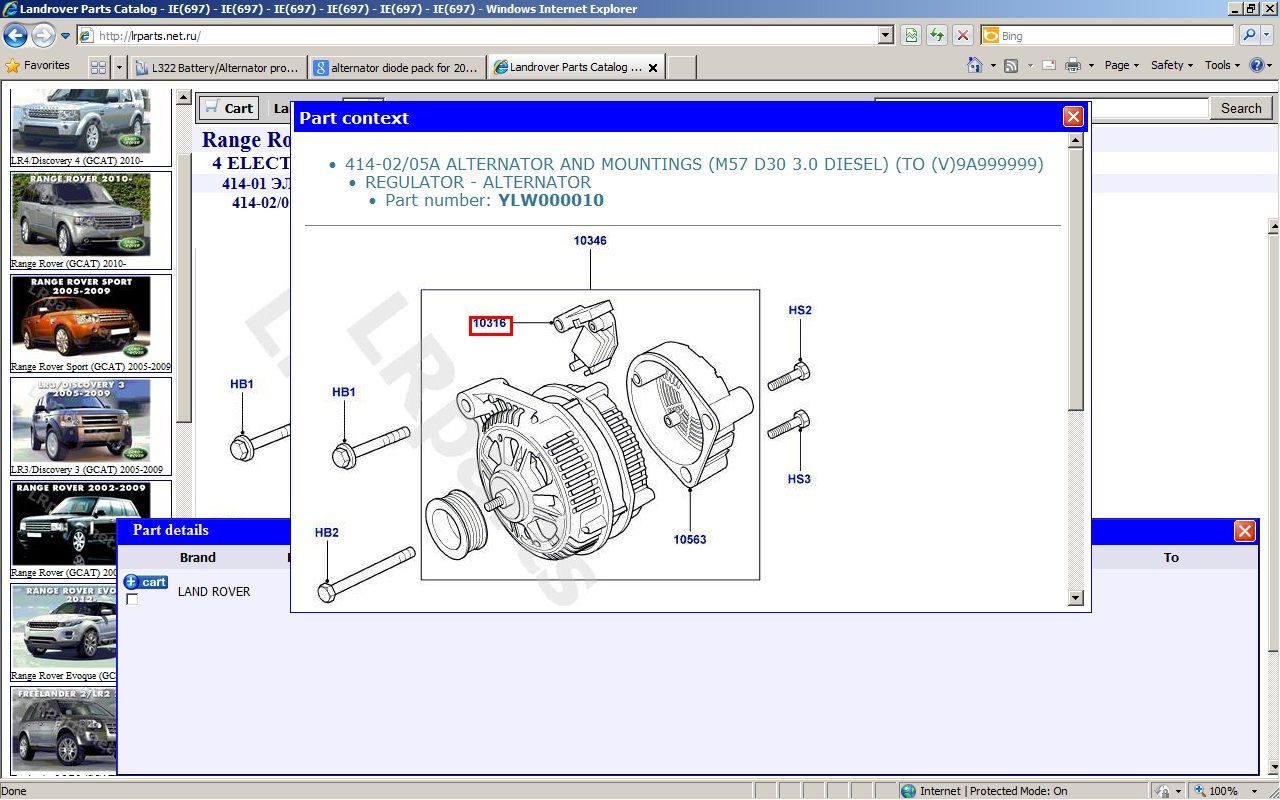Tick the LAND ROVER row checkbox
This screenshot has width=1280, height=800.
(132, 599)
